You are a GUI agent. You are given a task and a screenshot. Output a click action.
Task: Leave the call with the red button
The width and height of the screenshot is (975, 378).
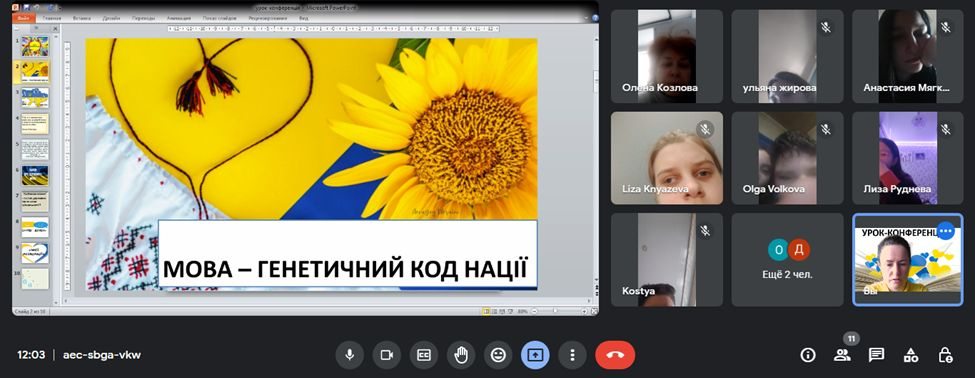[615, 355]
